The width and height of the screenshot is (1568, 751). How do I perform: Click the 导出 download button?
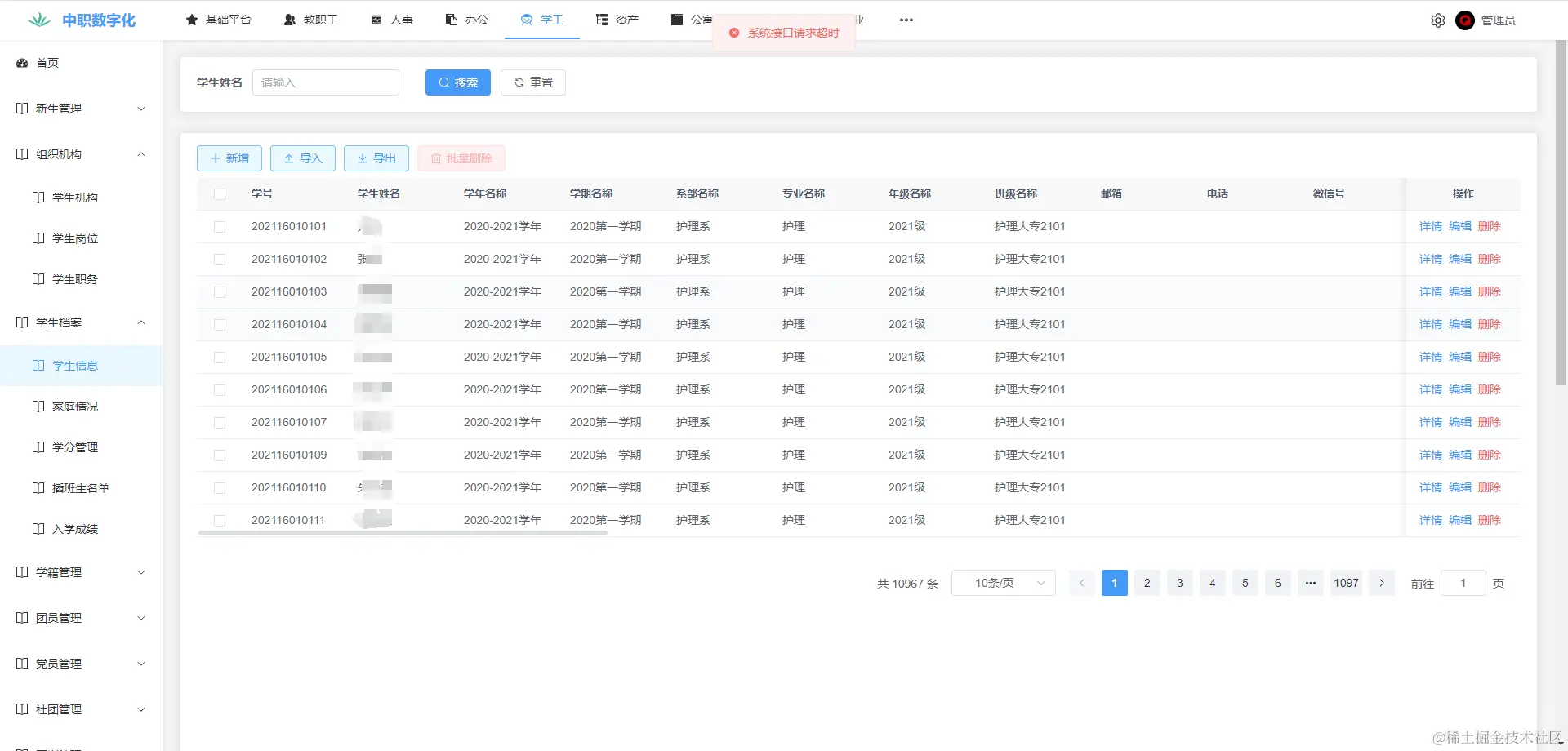tap(376, 158)
